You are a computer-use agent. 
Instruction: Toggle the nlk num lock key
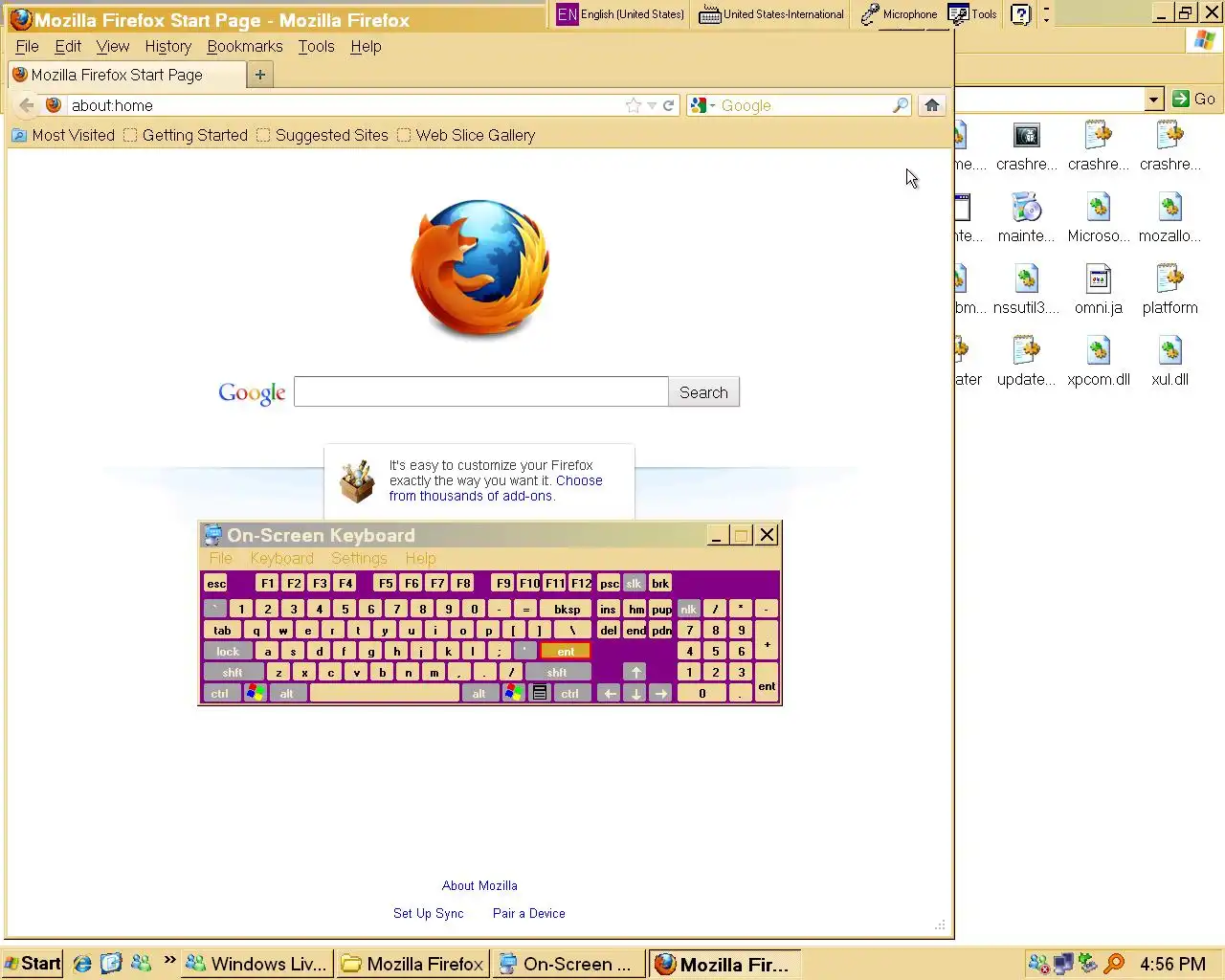pyautogui.click(x=688, y=609)
